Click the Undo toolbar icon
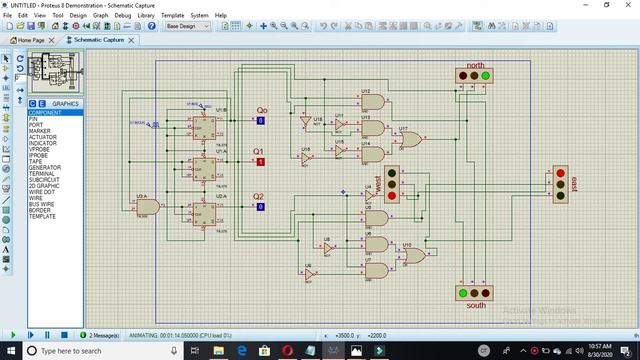The width and height of the screenshot is (640, 360). click(x=323, y=26)
